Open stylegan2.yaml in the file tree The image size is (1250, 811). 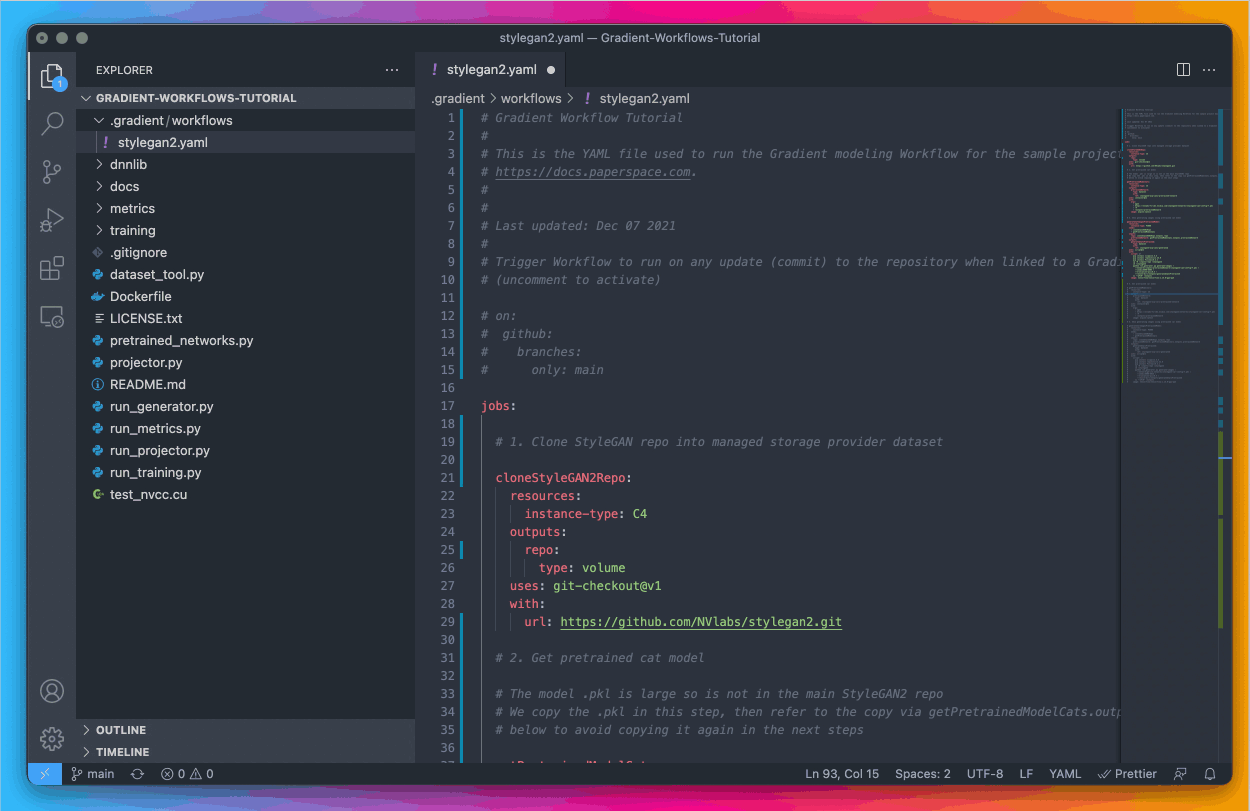pos(246,142)
